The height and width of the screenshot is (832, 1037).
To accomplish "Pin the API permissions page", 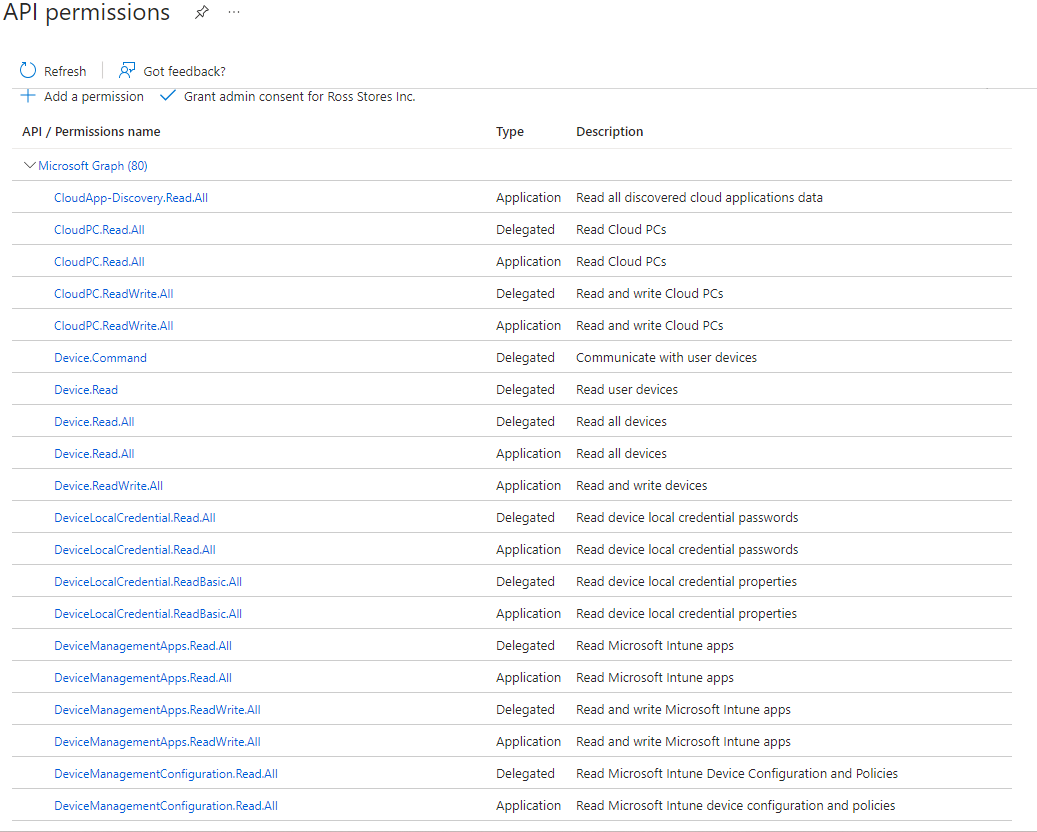I will (200, 13).
